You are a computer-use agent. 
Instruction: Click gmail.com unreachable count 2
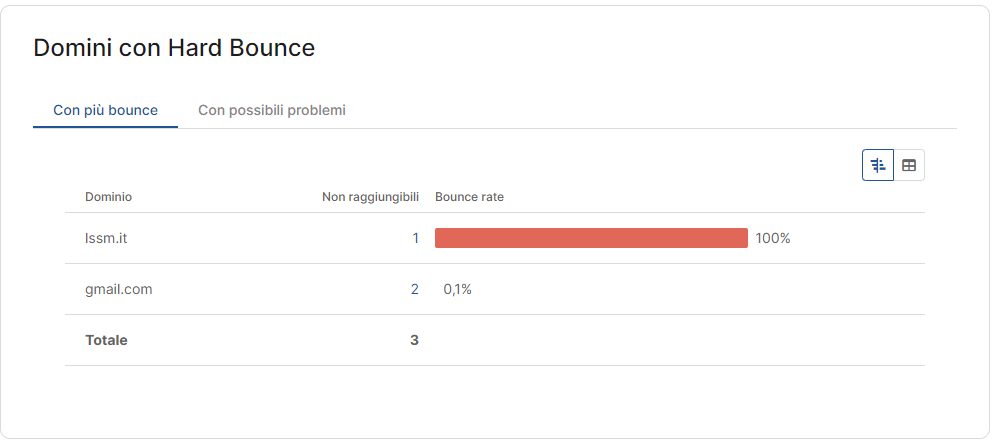(415, 289)
